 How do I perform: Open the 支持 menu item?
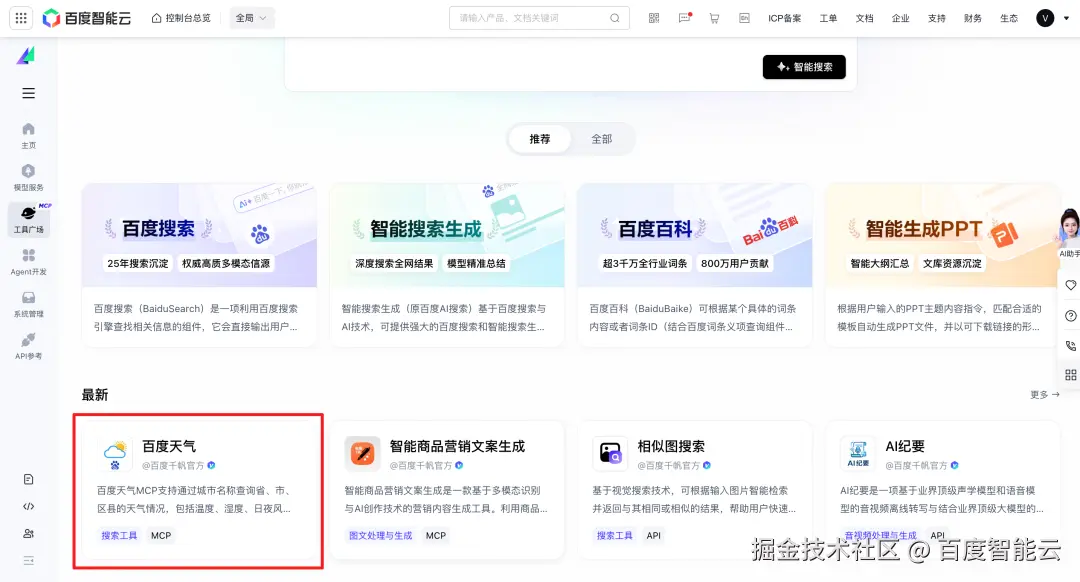click(x=937, y=19)
